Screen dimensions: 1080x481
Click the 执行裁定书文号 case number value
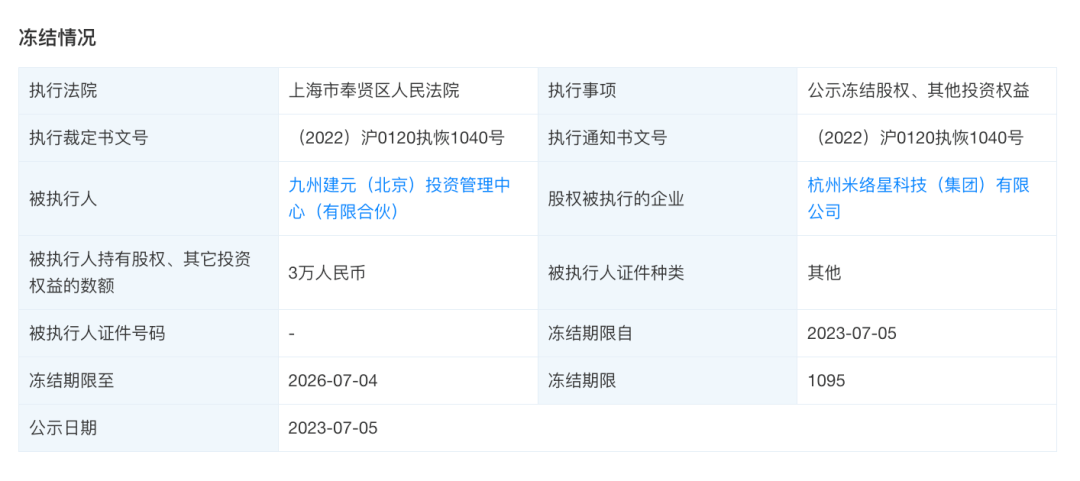pos(397,138)
